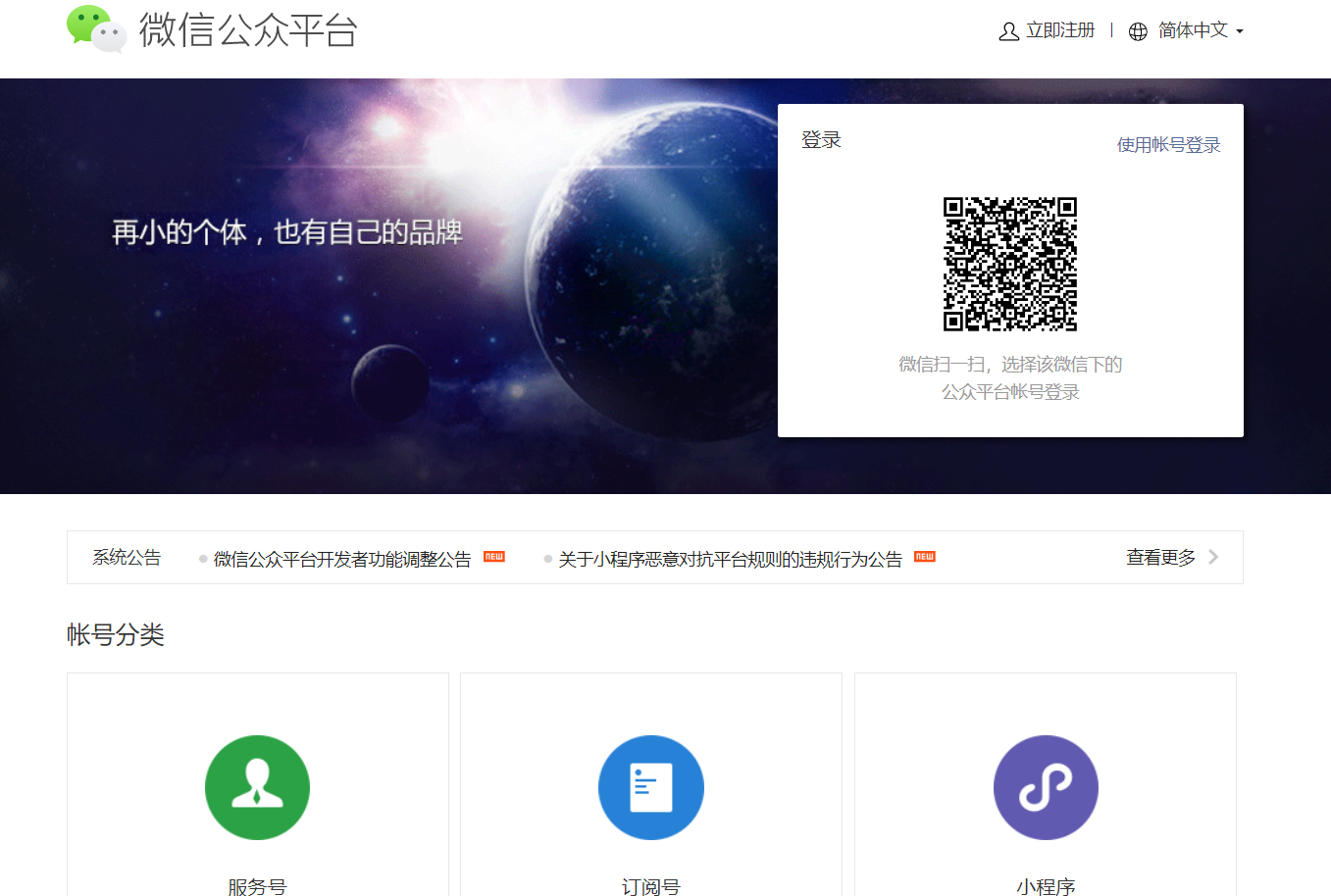Click the dropdown arrow next to 简体中文
Screen dimensions: 1331x896
[x=1240, y=31]
